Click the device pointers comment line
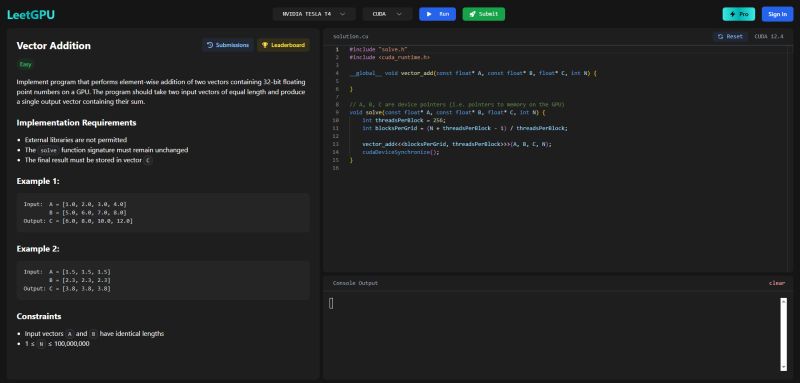This screenshot has width=800, height=383. pyautogui.click(x=457, y=105)
